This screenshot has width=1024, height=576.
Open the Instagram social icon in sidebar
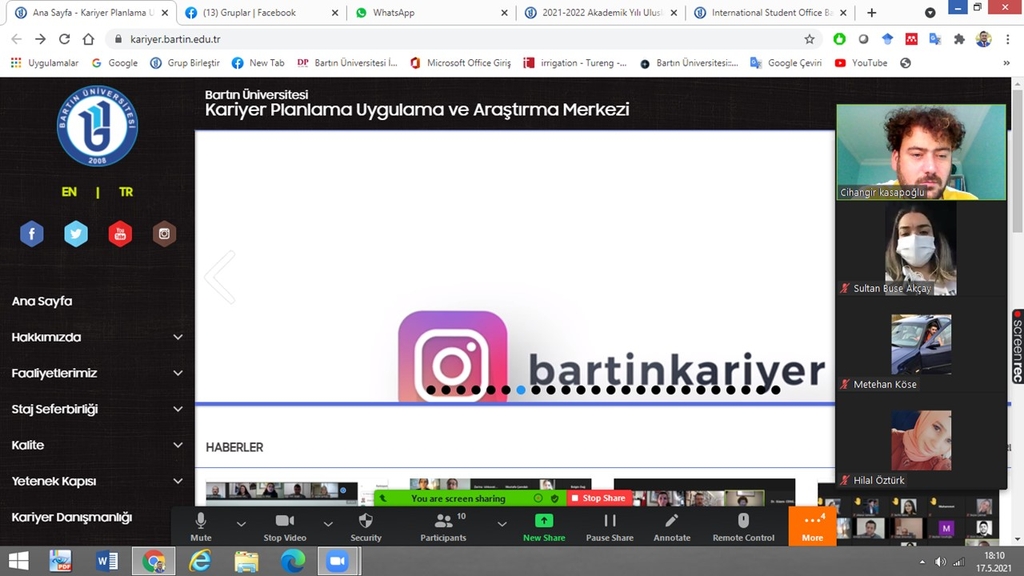(x=164, y=234)
